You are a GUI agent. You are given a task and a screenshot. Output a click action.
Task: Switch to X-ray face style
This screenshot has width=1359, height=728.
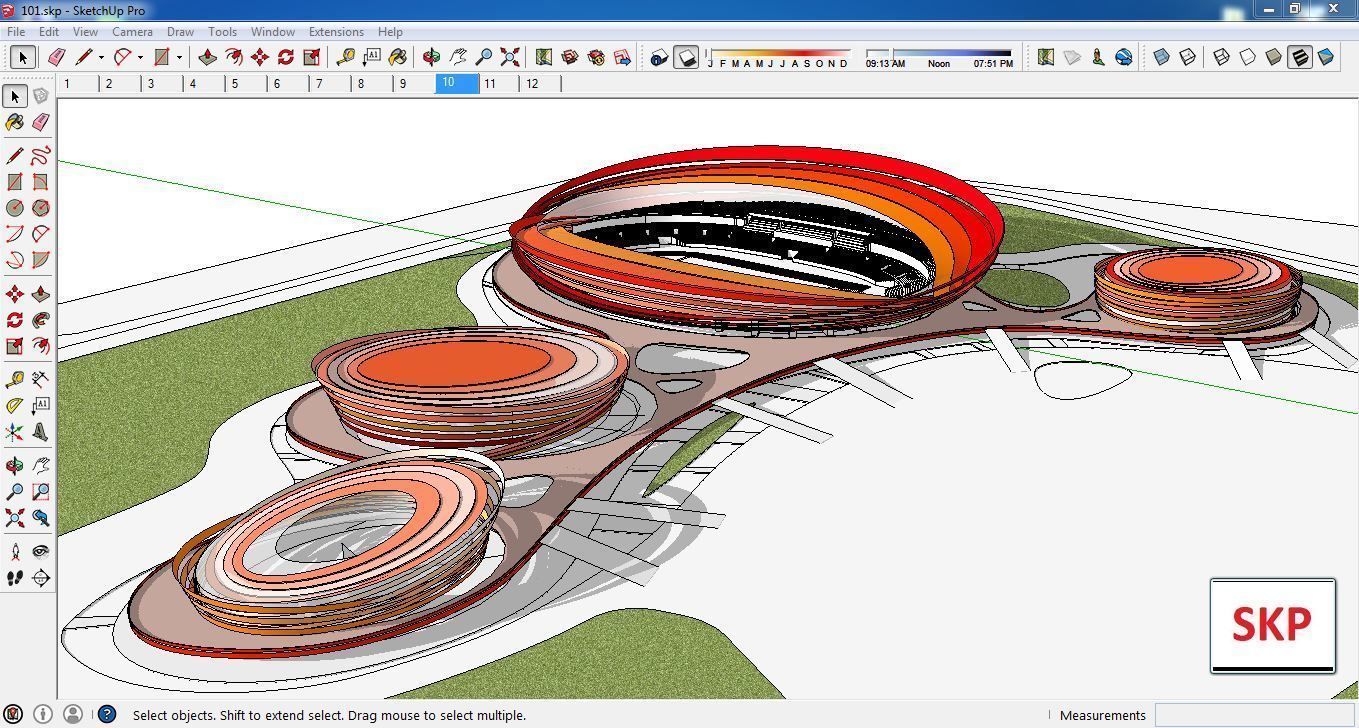tap(1161, 57)
